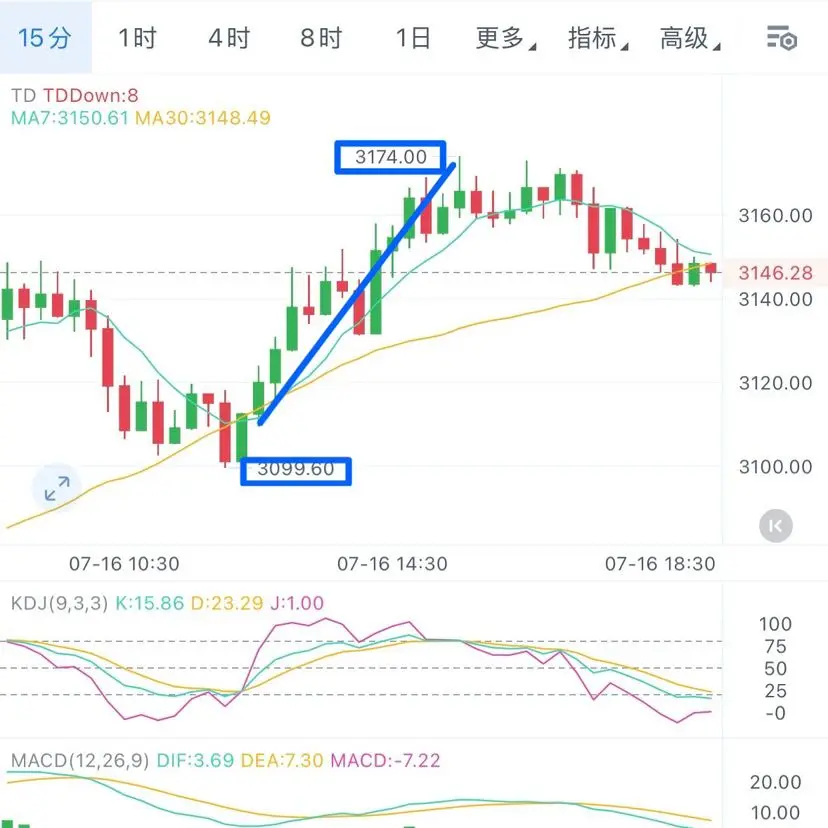This screenshot has height=828, width=828.
Task: Click the MA7:3150.61 label
Action: [70, 118]
